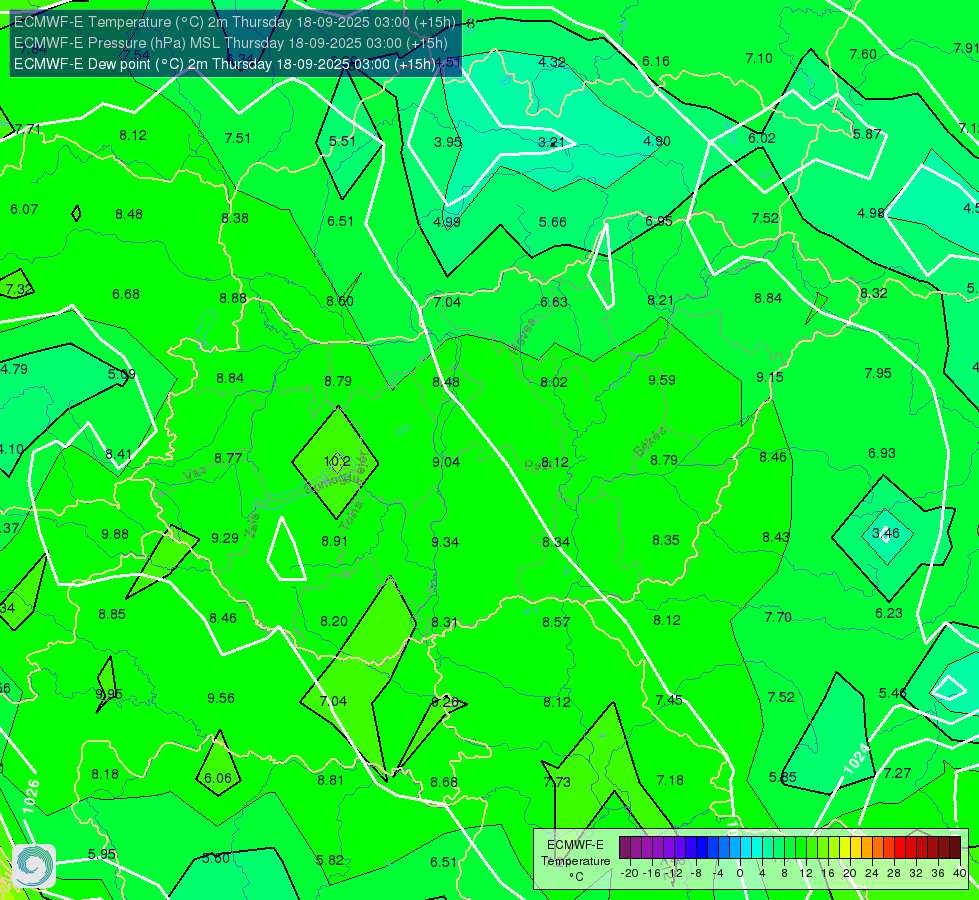Click the 8.21 temperature value
979x900 pixels.
pos(661,300)
